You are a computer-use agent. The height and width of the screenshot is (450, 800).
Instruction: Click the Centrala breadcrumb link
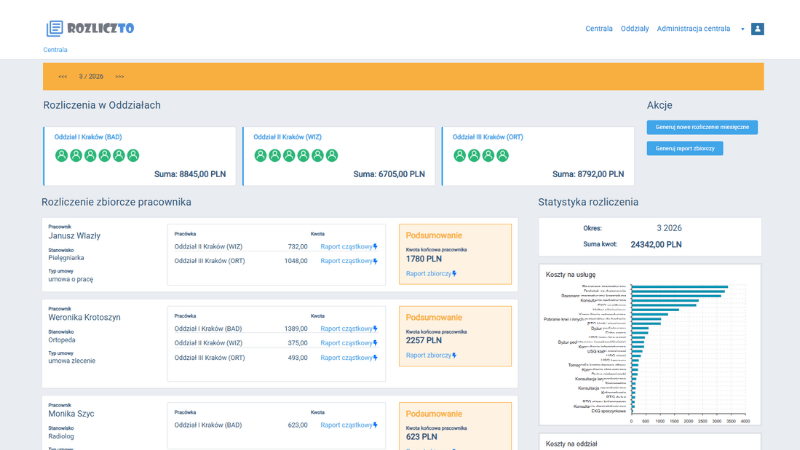click(55, 49)
